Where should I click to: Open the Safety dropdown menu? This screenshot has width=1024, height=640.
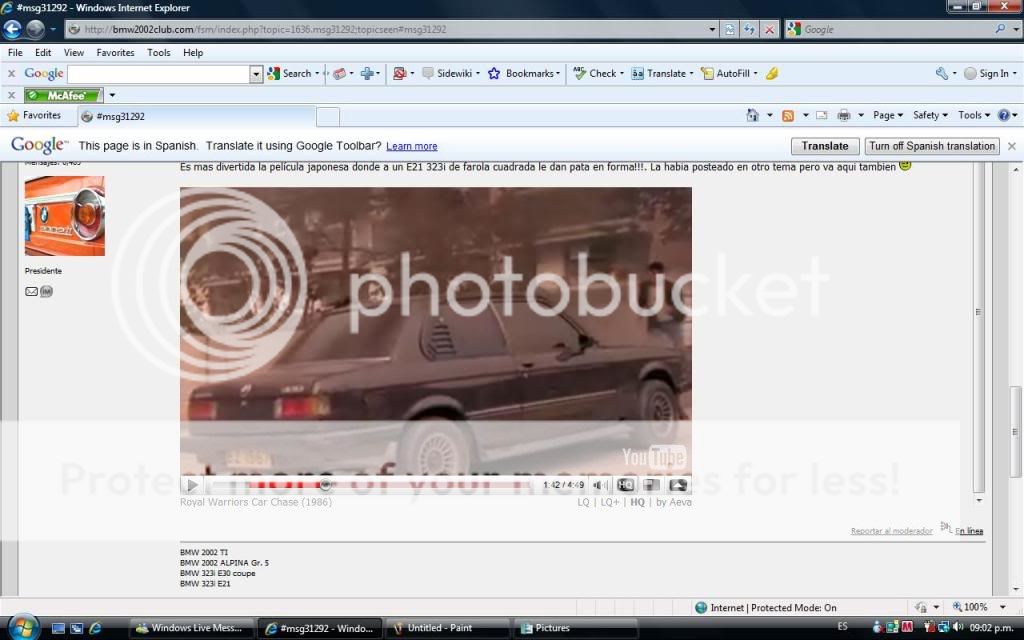(x=930, y=116)
